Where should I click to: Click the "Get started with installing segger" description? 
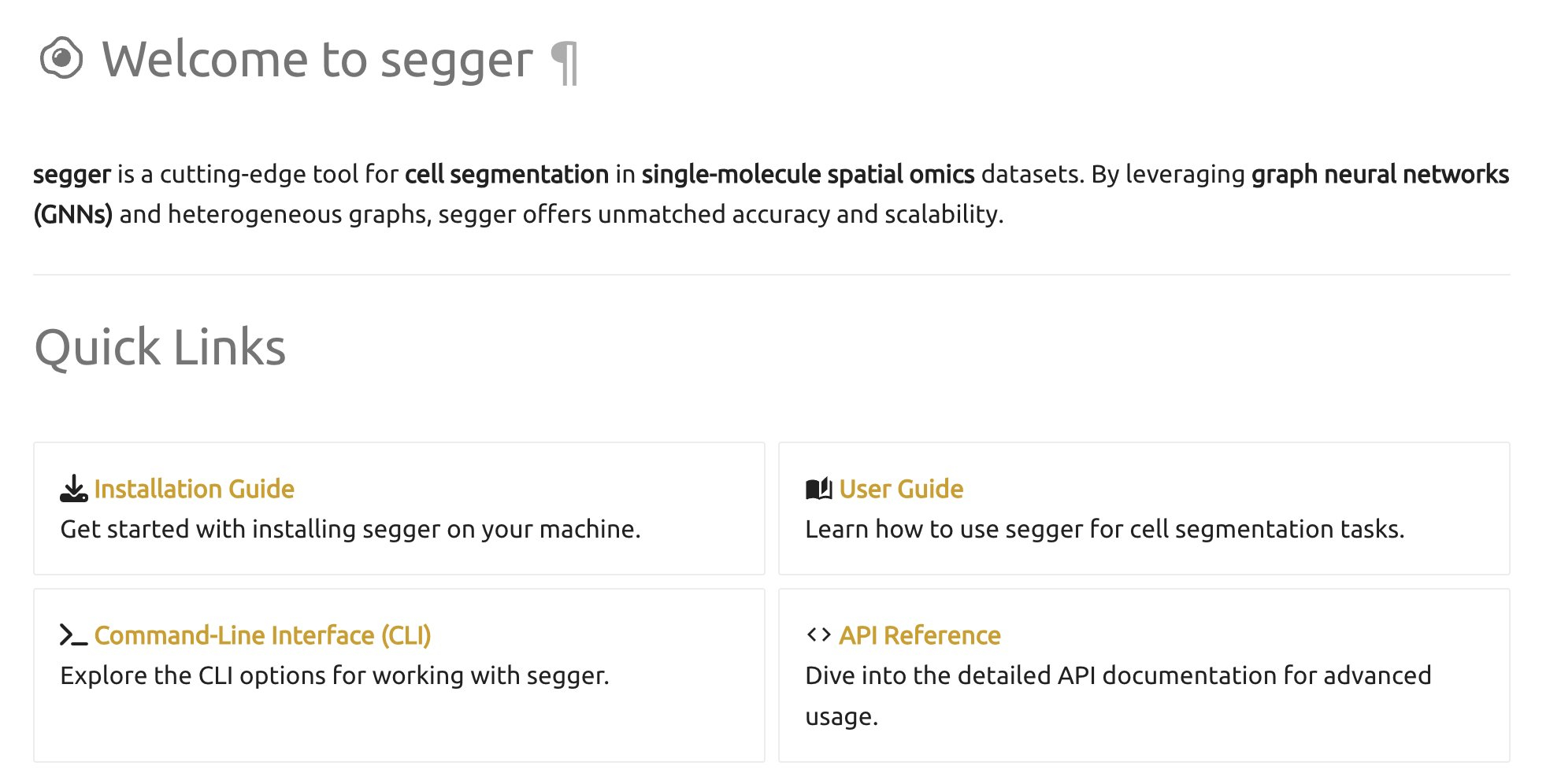pyautogui.click(x=350, y=529)
